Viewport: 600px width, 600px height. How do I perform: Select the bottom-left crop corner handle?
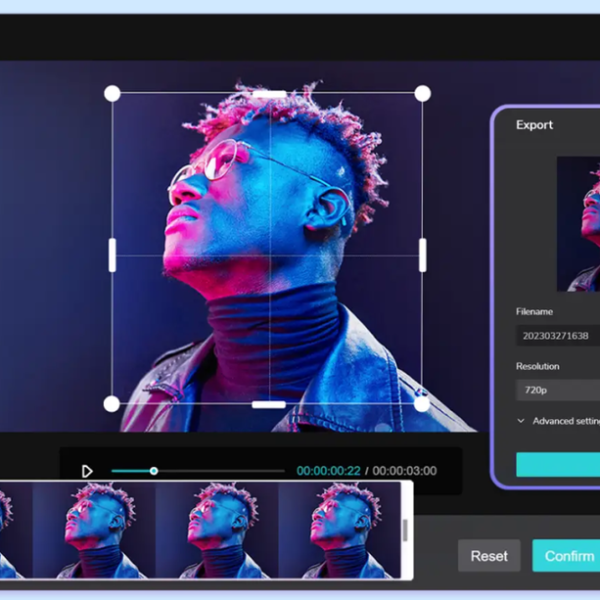[112, 404]
